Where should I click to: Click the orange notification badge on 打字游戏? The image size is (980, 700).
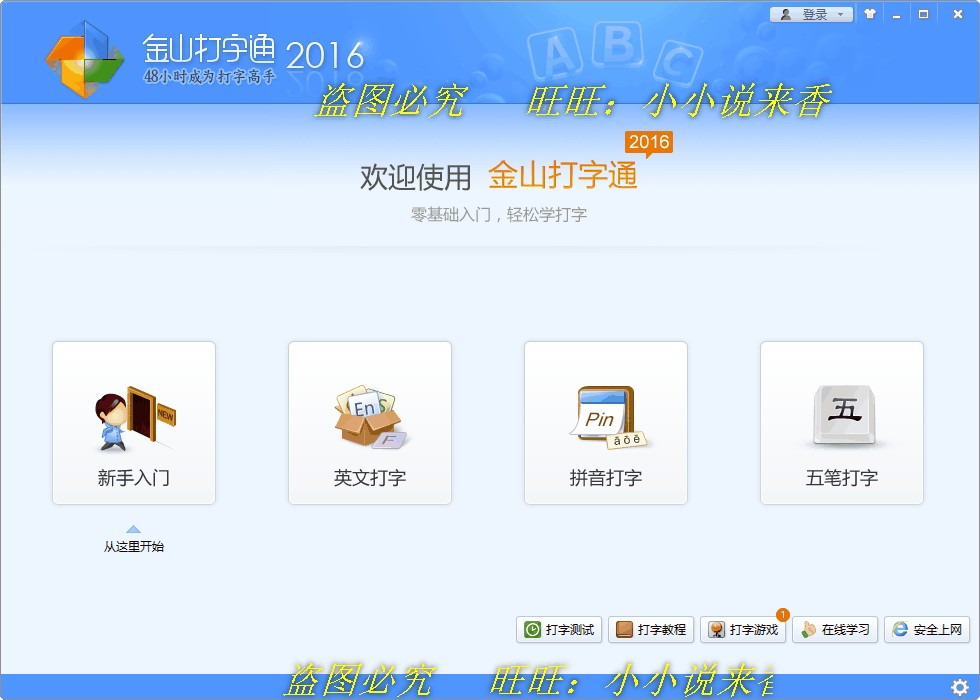pos(782,615)
